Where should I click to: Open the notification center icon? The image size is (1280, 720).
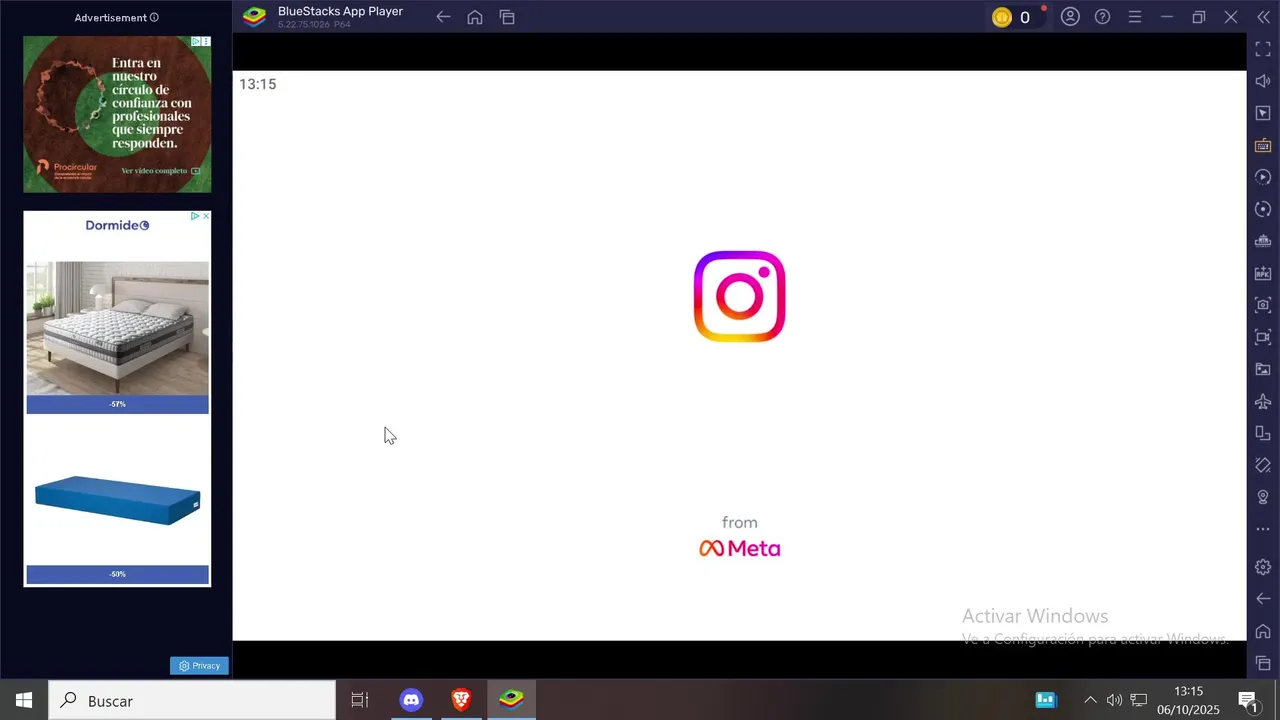click(x=1248, y=700)
